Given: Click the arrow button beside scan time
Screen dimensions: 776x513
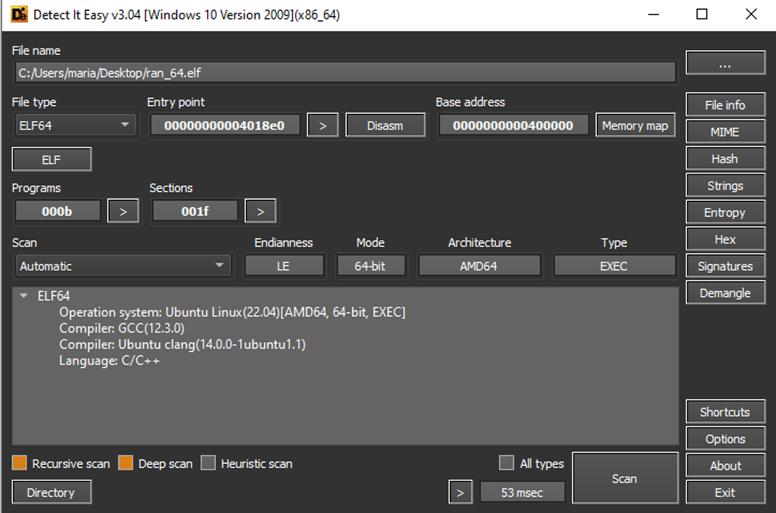Looking at the screenshot, I should (x=459, y=492).
